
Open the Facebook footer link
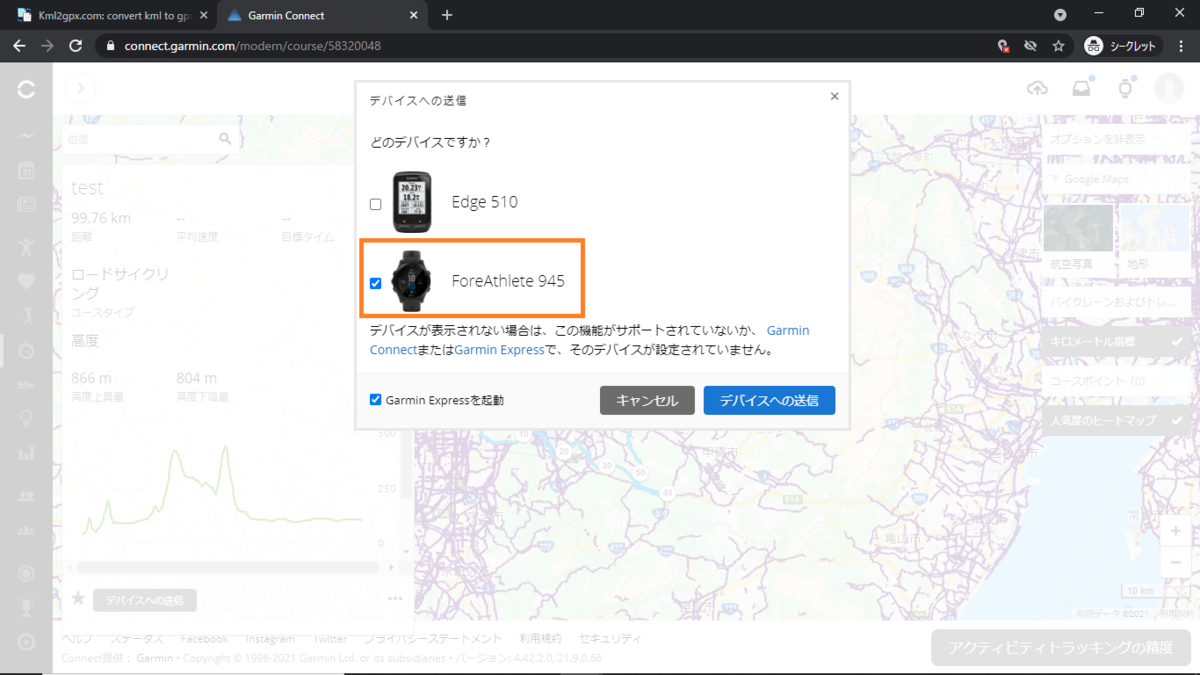[x=204, y=638]
